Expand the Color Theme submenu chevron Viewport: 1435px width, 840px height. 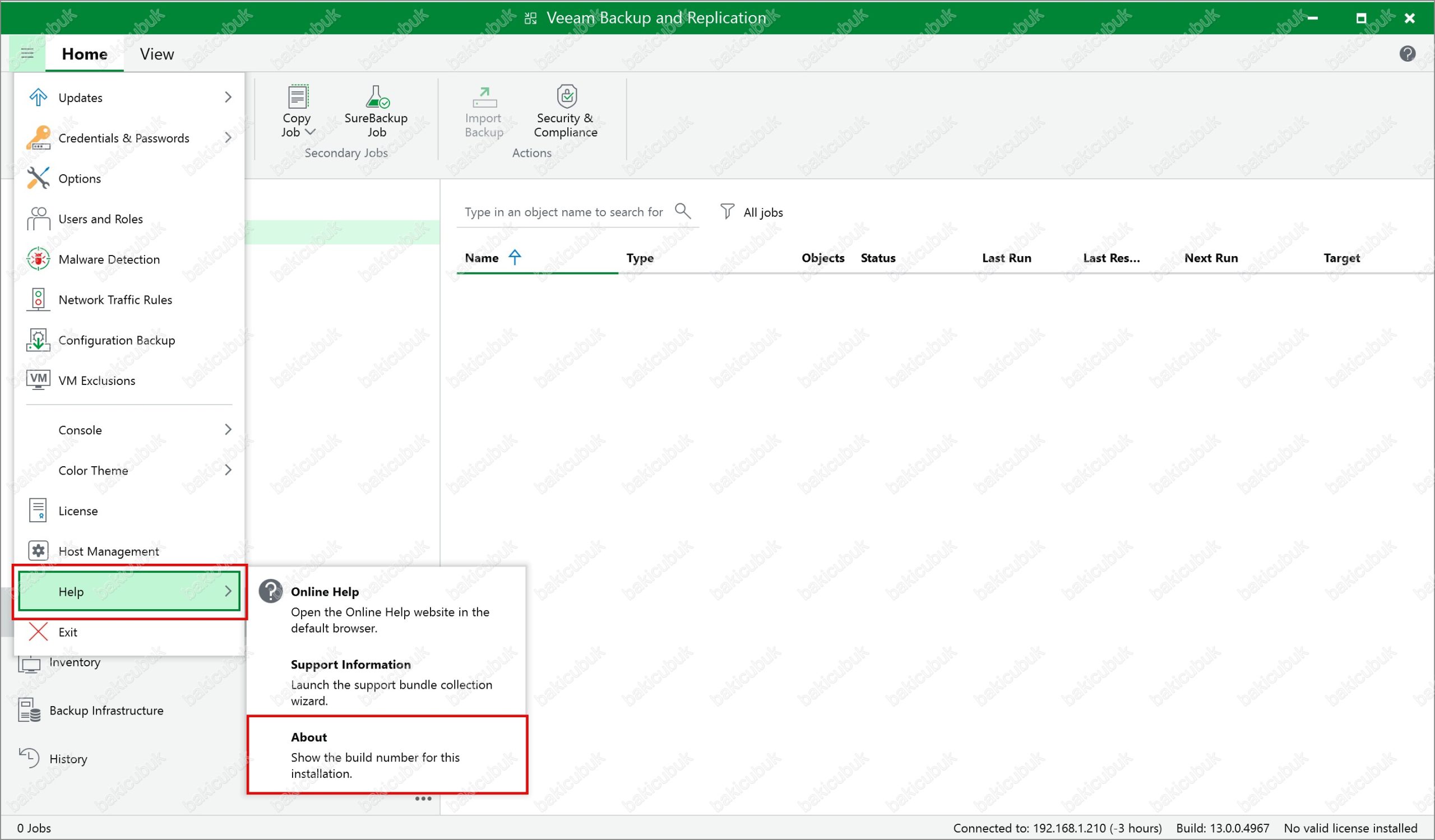228,470
